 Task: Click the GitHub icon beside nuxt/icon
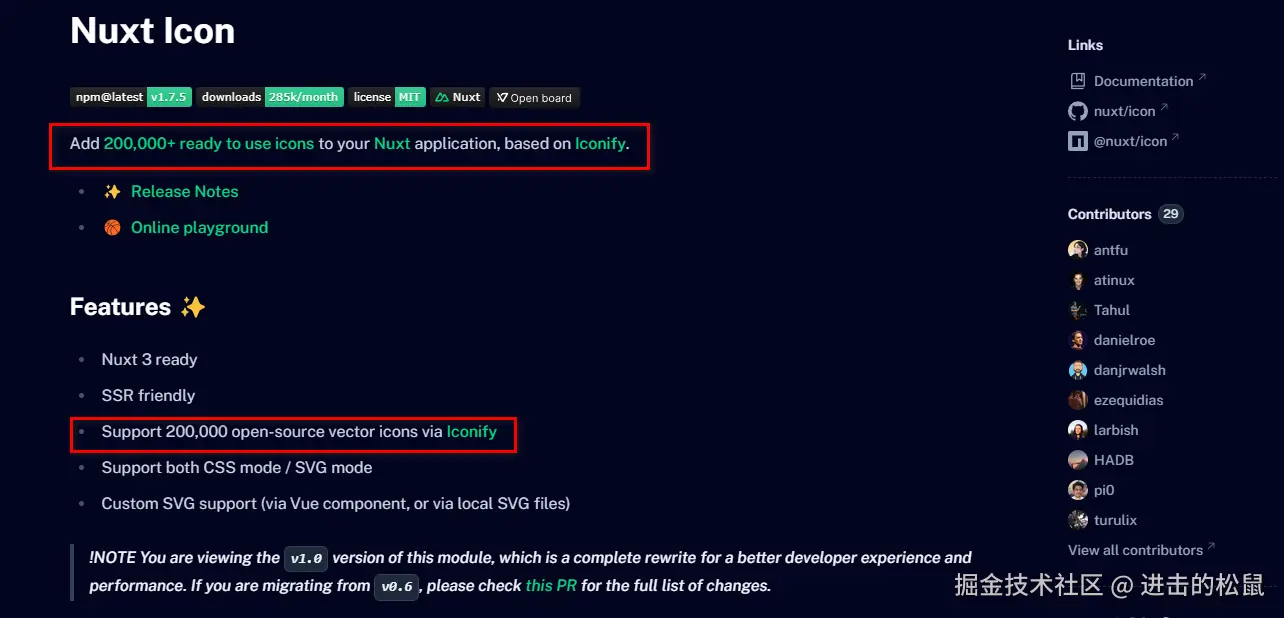pyautogui.click(x=1077, y=111)
